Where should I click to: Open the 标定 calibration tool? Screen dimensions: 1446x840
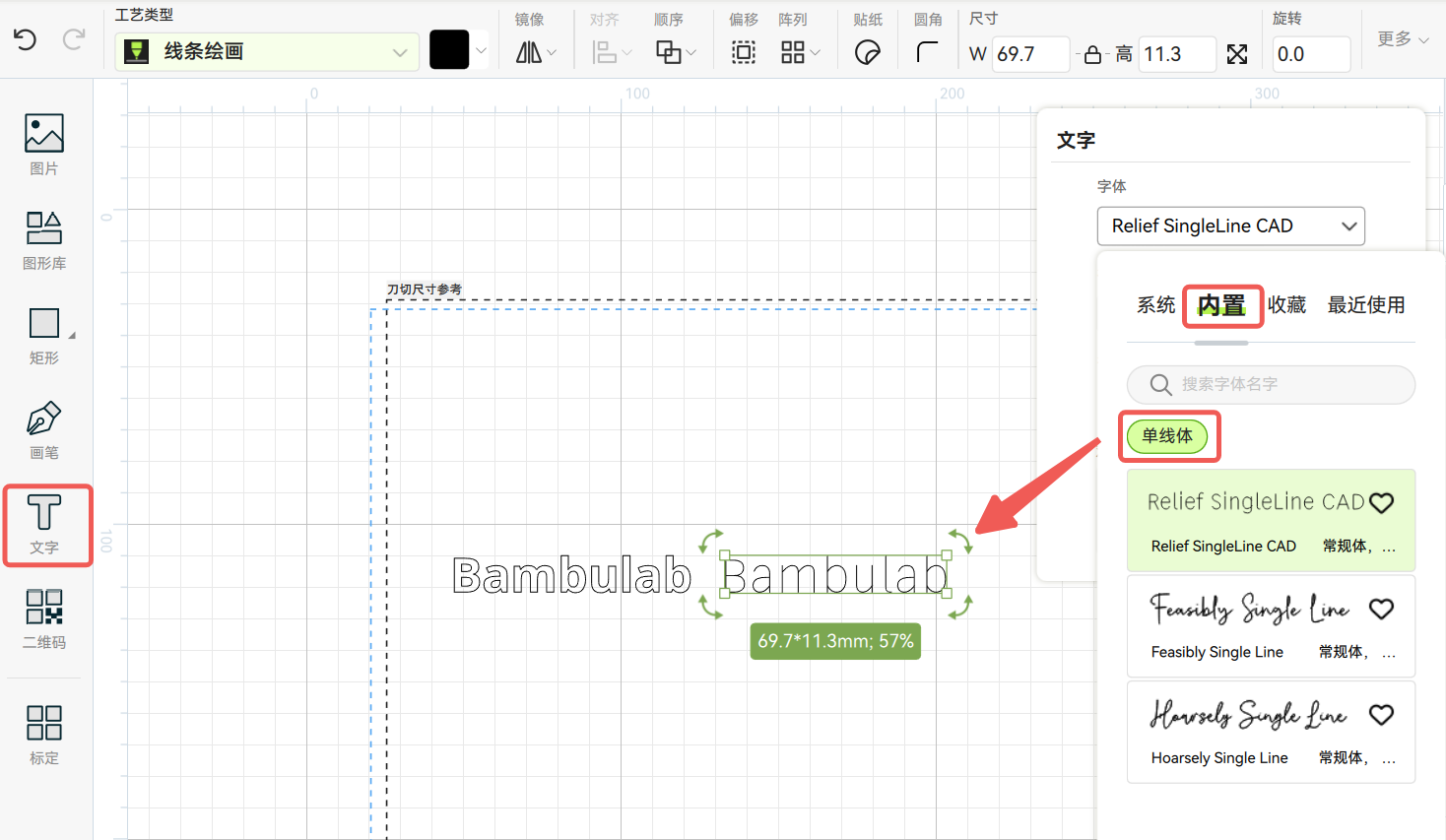44,735
